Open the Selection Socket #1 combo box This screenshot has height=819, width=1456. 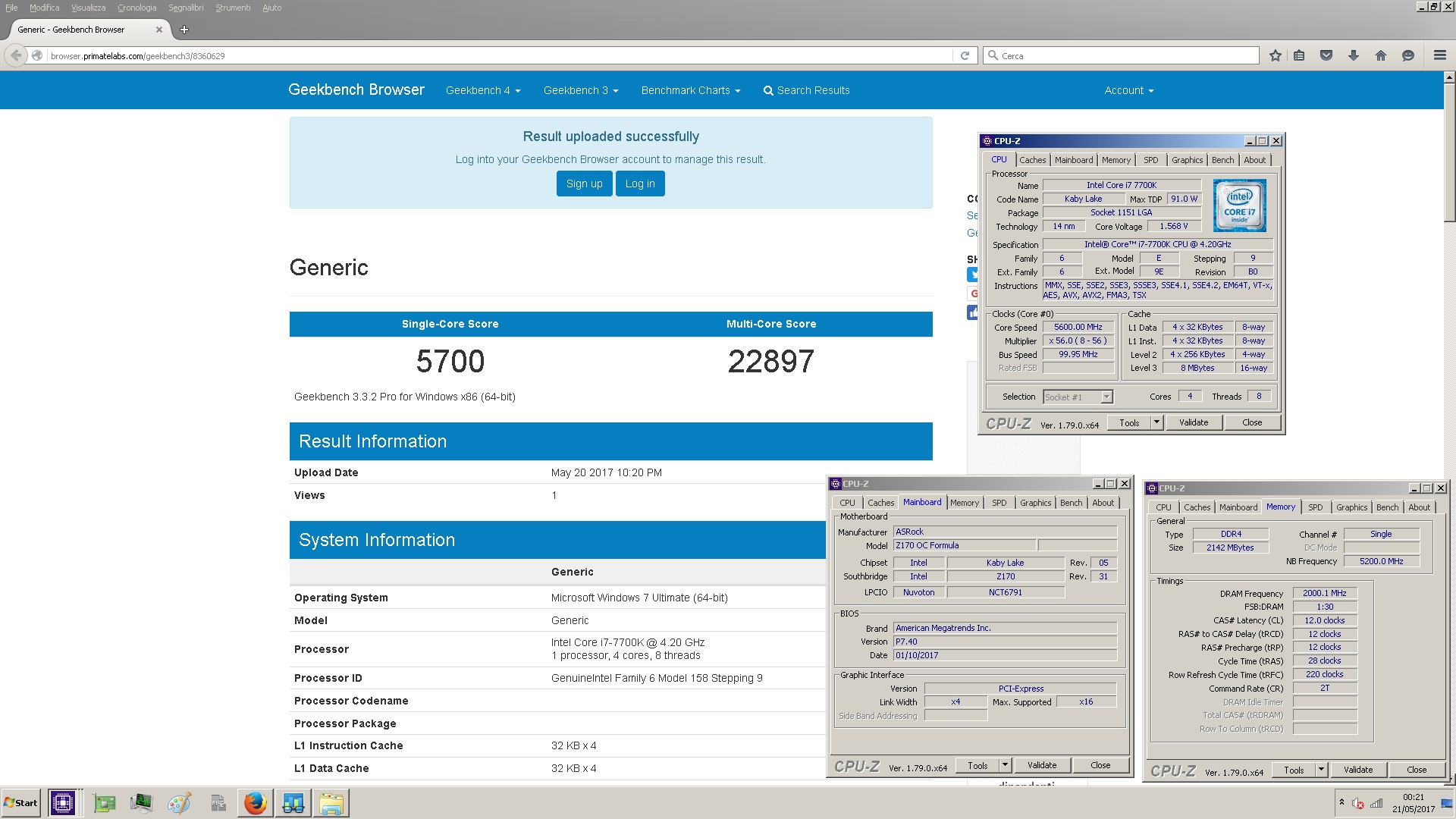[1078, 397]
